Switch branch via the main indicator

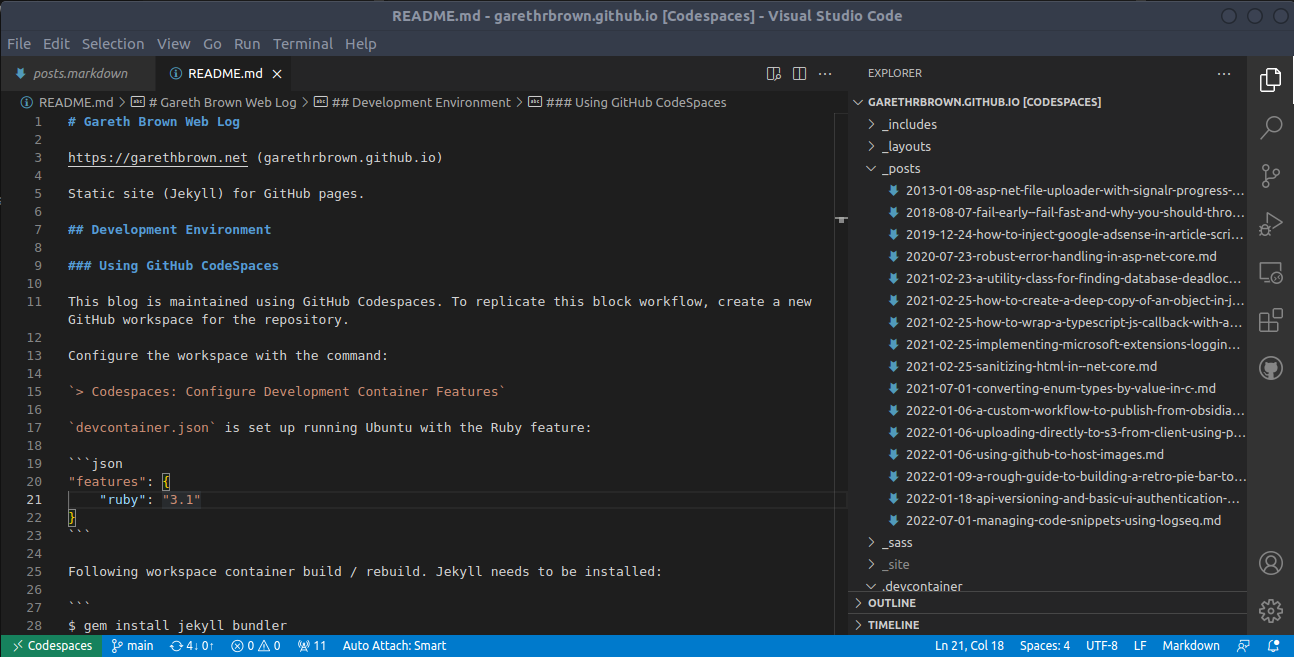(x=132, y=646)
